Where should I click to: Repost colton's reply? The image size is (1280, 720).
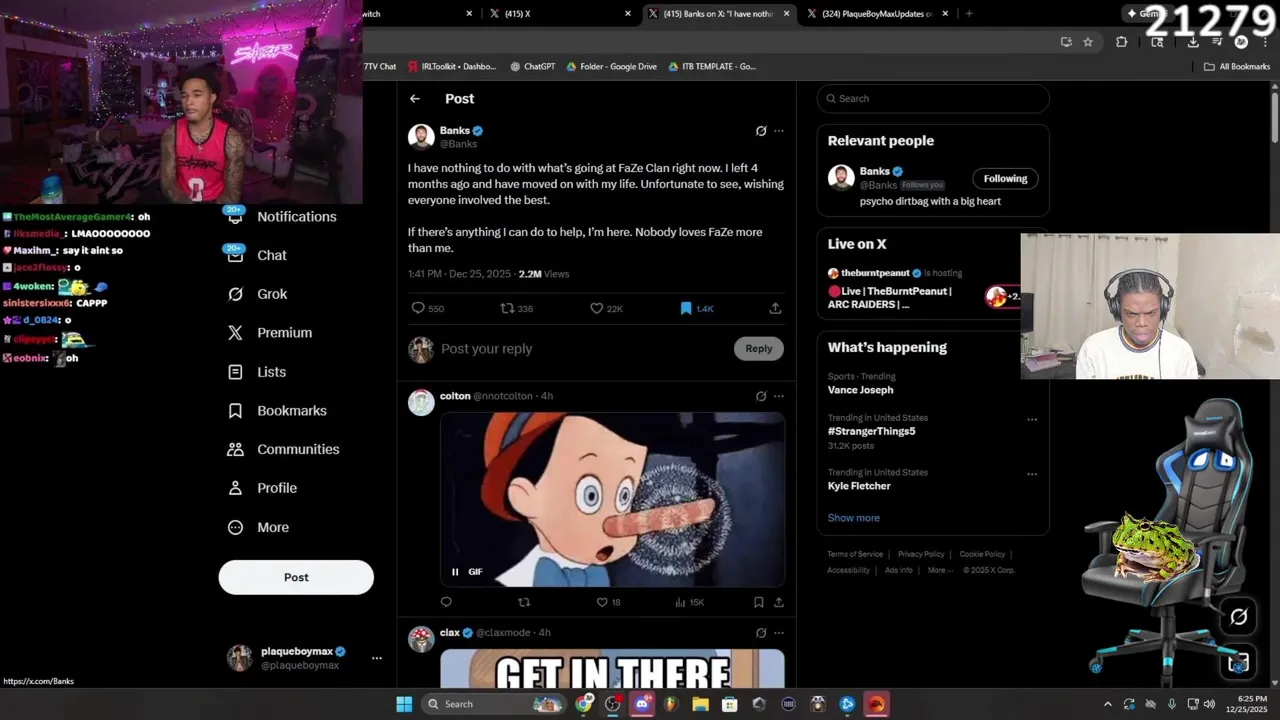click(x=524, y=602)
